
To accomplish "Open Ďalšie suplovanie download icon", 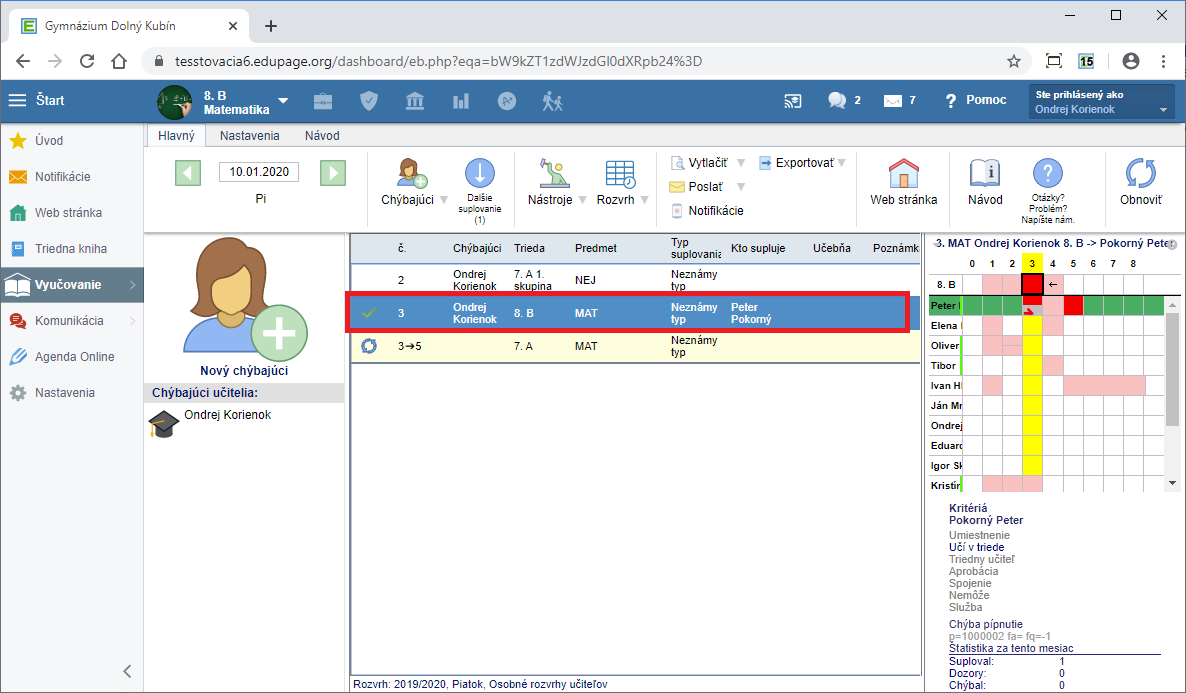I will 479,174.
